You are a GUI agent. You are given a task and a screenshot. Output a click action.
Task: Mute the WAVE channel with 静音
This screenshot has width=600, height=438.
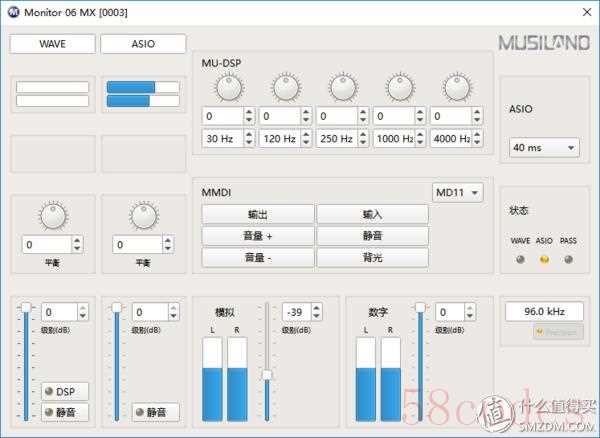click(x=65, y=412)
